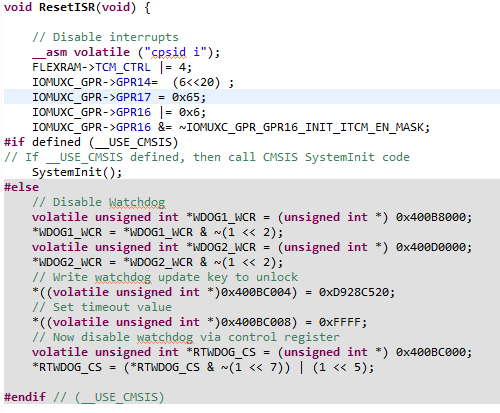Click the '// Set timeout value' comment
The width and height of the screenshot is (500, 413).
102,307
